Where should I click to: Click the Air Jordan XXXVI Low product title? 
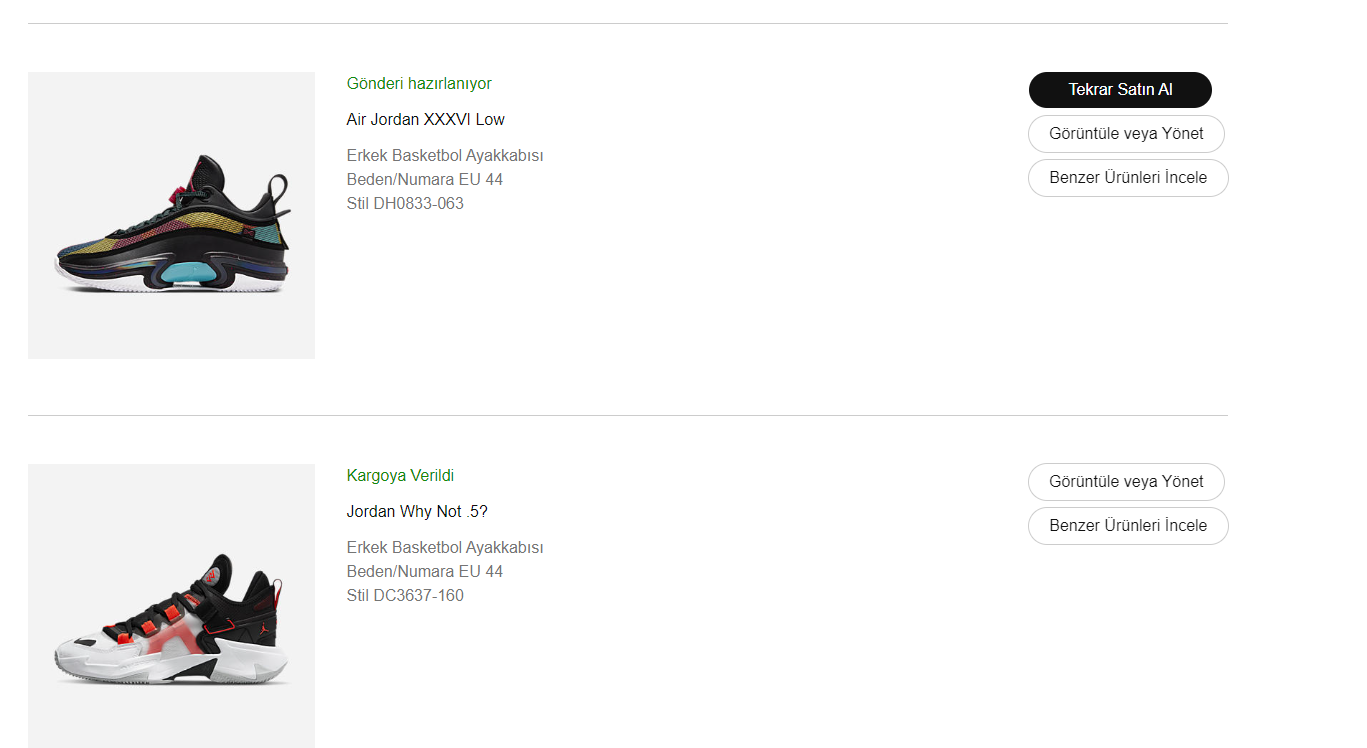(x=425, y=120)
